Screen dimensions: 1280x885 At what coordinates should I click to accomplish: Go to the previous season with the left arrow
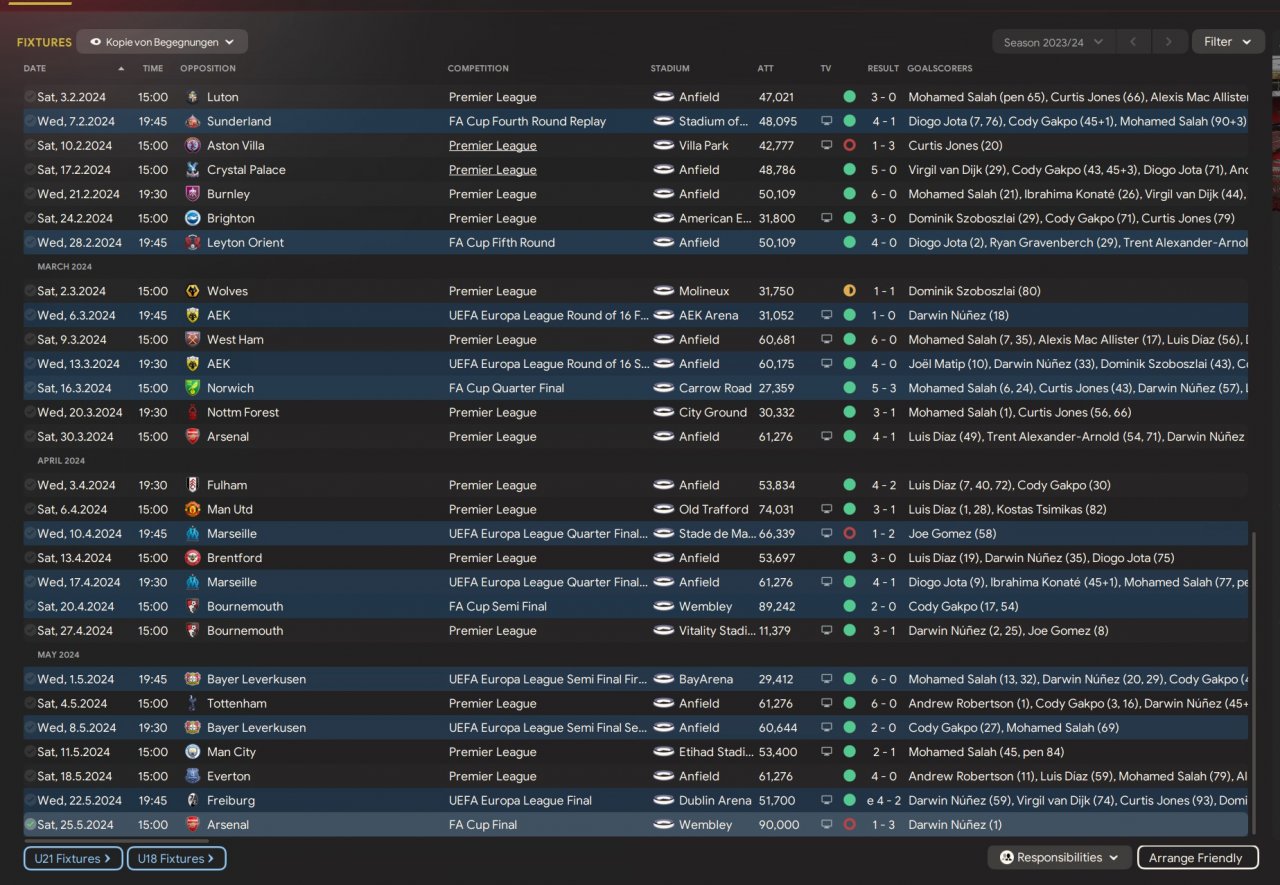tap(1133, 42)
